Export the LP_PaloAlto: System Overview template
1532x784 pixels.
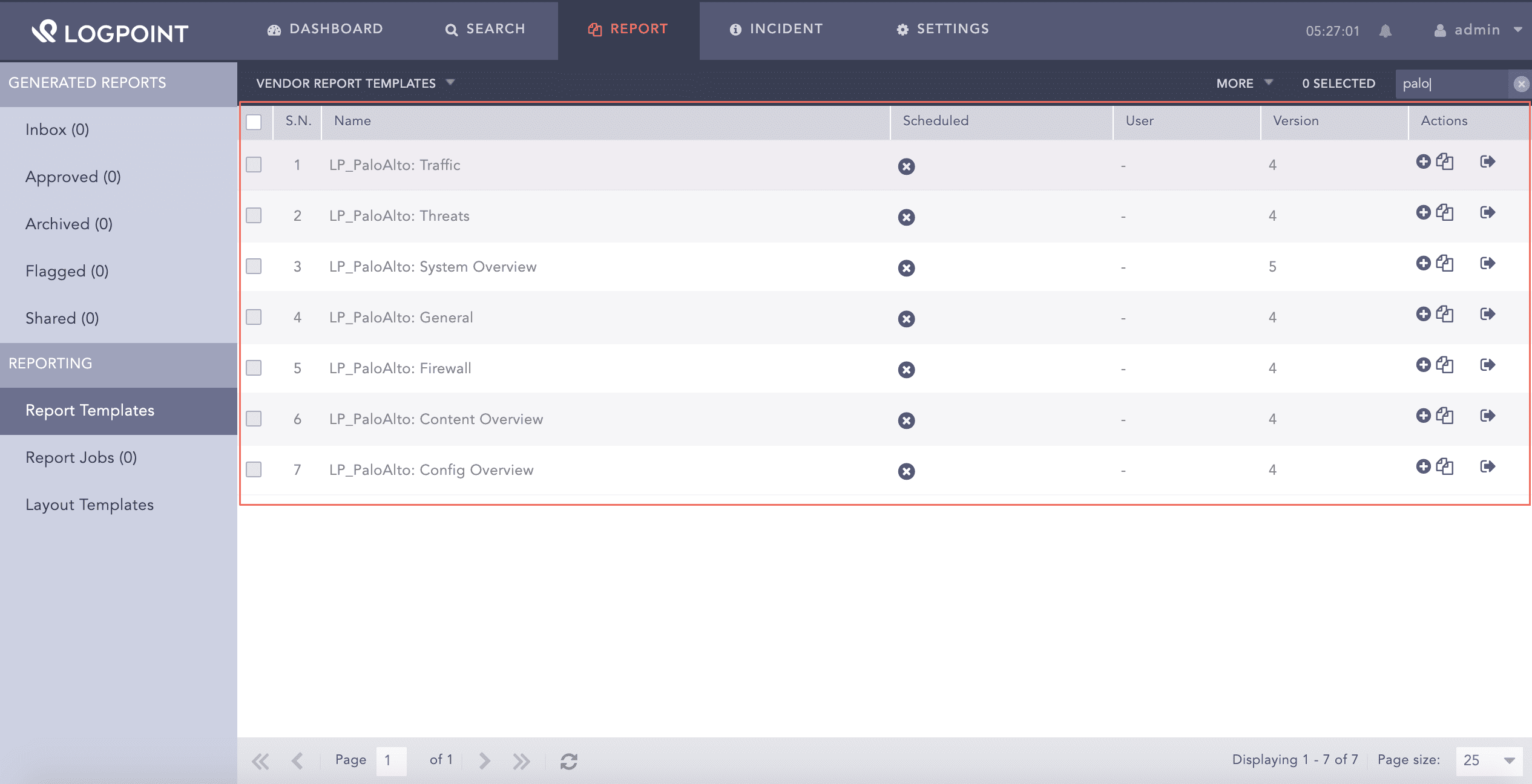point(1488,263)
